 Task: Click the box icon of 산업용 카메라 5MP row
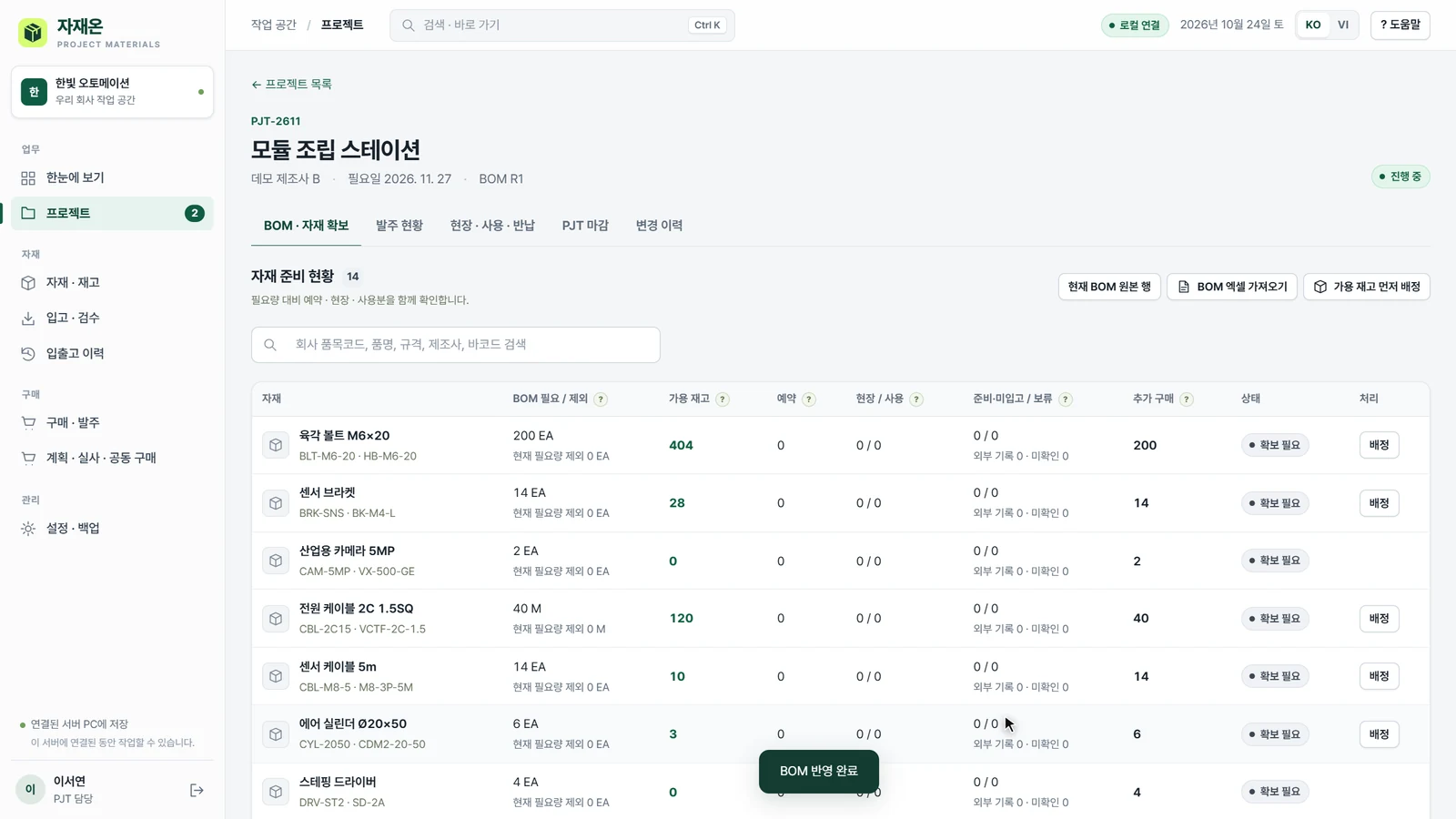coord(276,561)
